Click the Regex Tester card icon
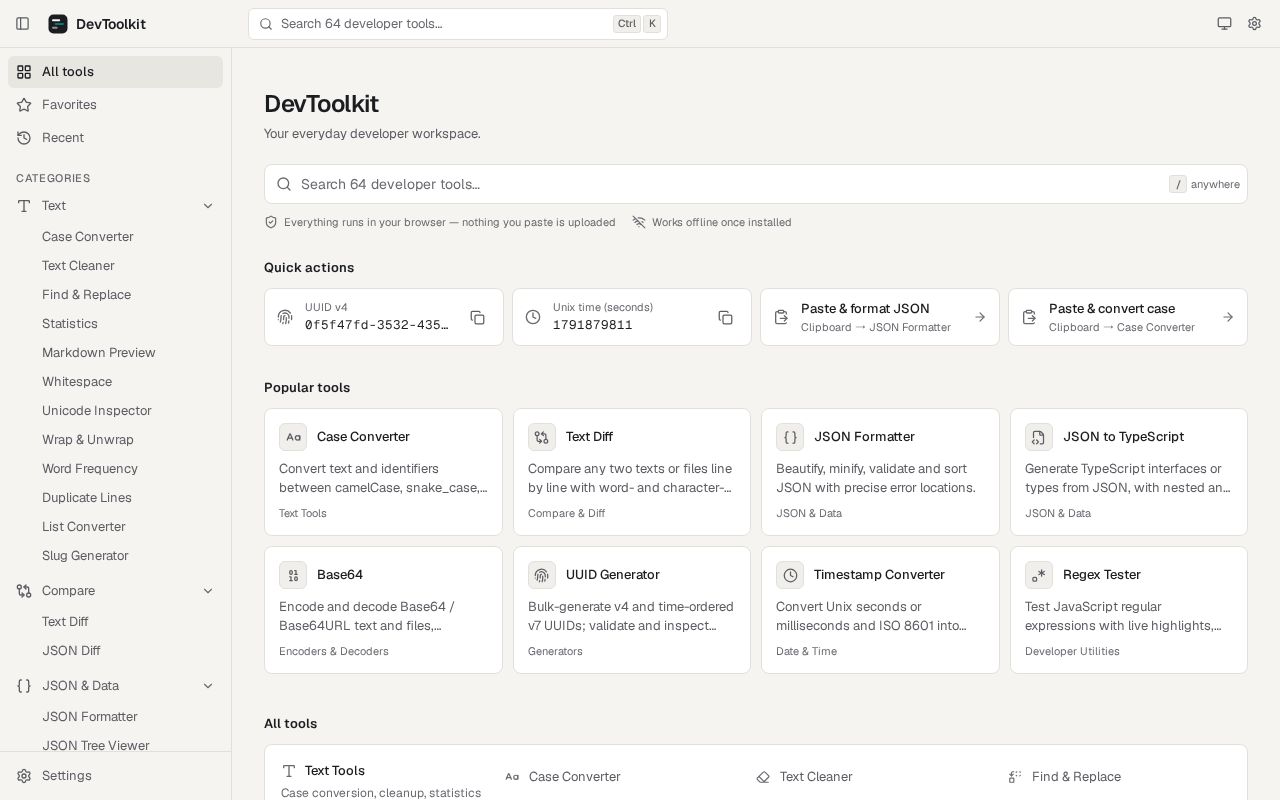This screenshot has width=1280, height=800. pyautogui.click(x=1039, y=575)
